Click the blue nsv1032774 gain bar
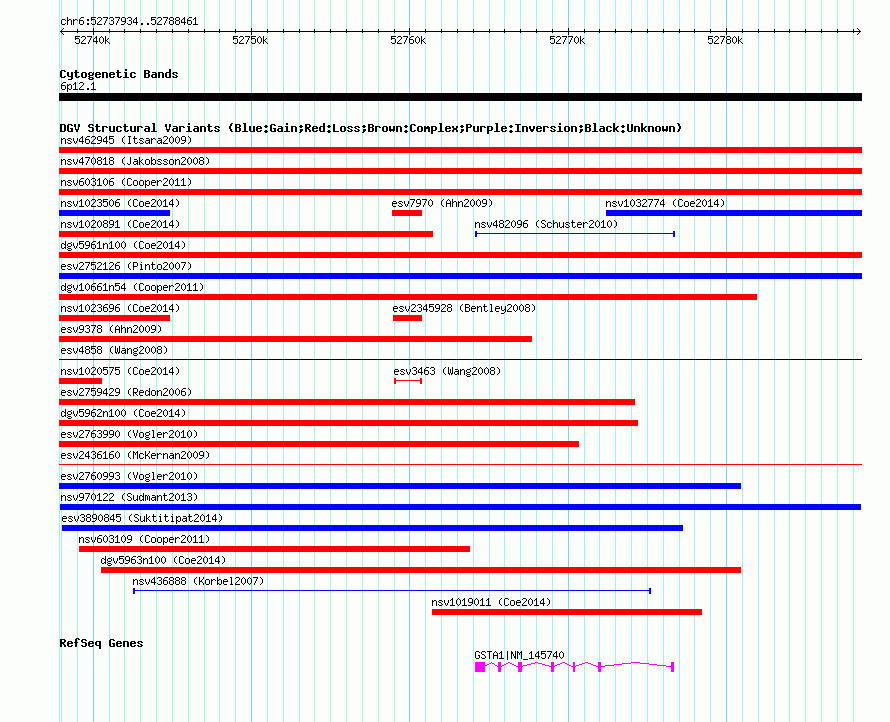The height and width of the screenshot is (722, 890). (734, 213)
